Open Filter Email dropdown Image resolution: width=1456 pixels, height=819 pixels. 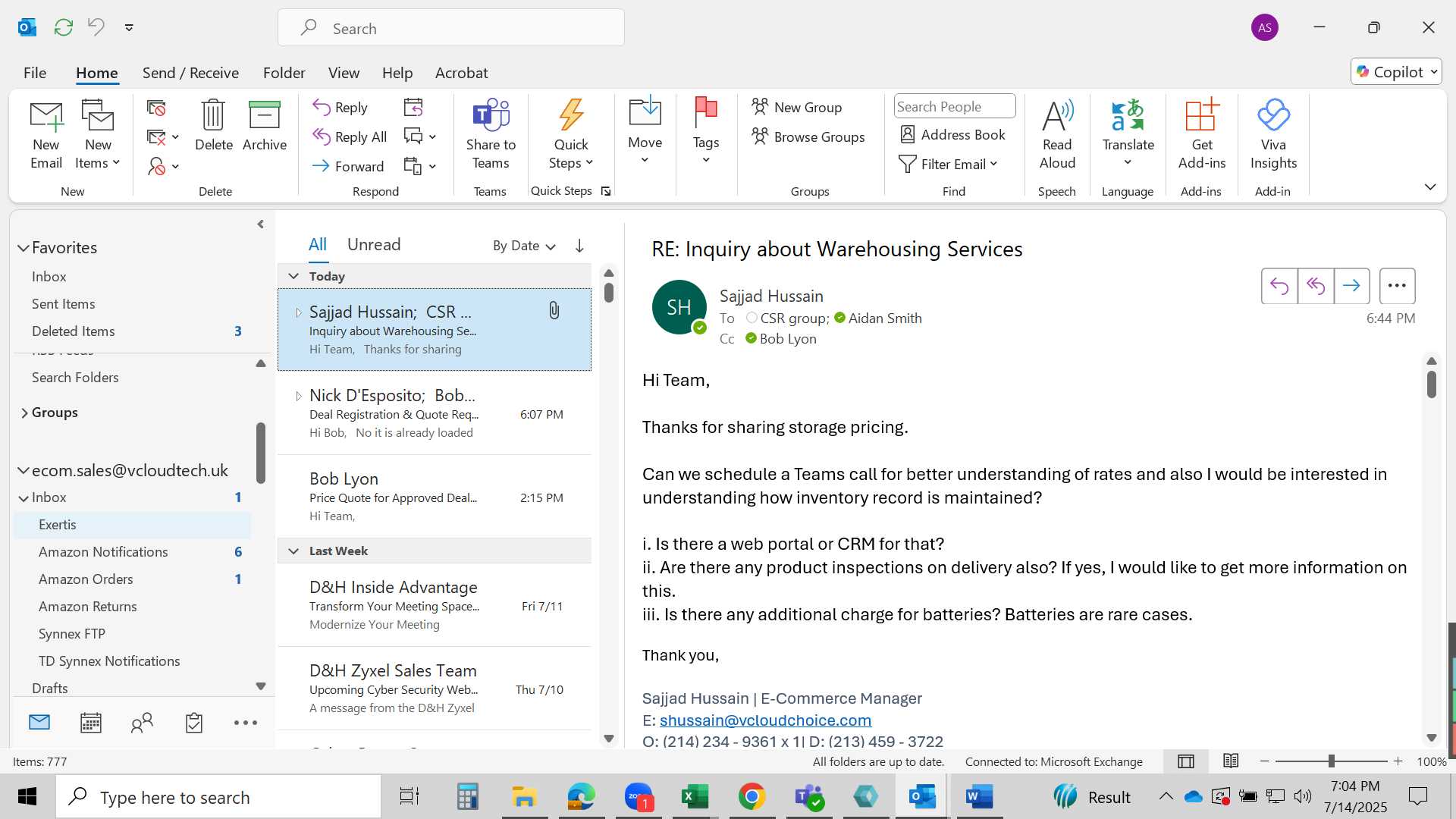point(948,165)
